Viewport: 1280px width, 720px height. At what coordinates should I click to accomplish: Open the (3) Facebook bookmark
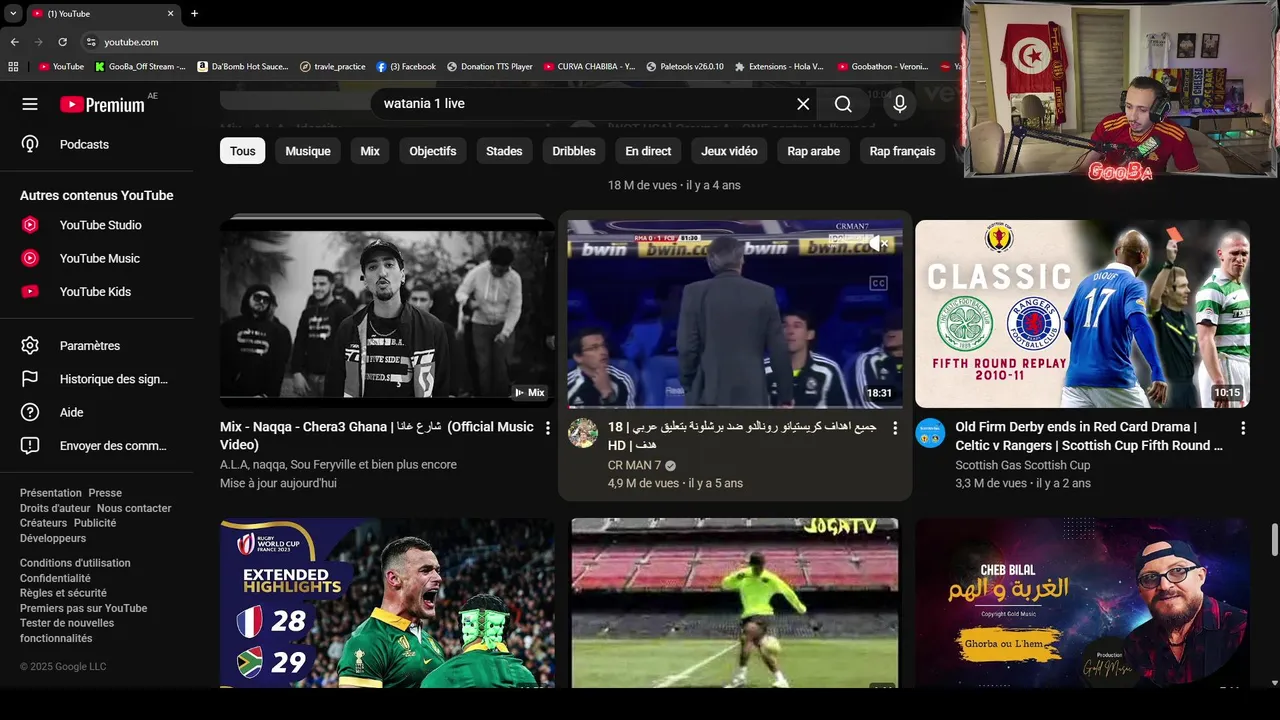click(406, 67)
